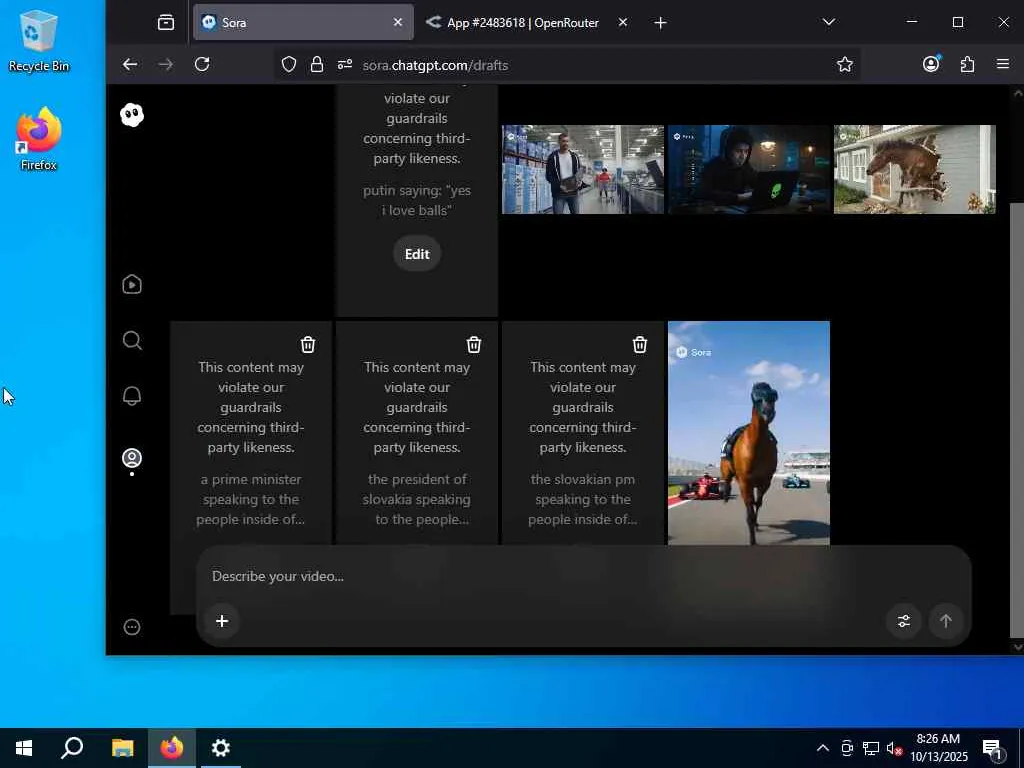This screenshot has width=1024, height=768.
Task: Open the profile icon in the sidebar
Action: pos(132,458)
